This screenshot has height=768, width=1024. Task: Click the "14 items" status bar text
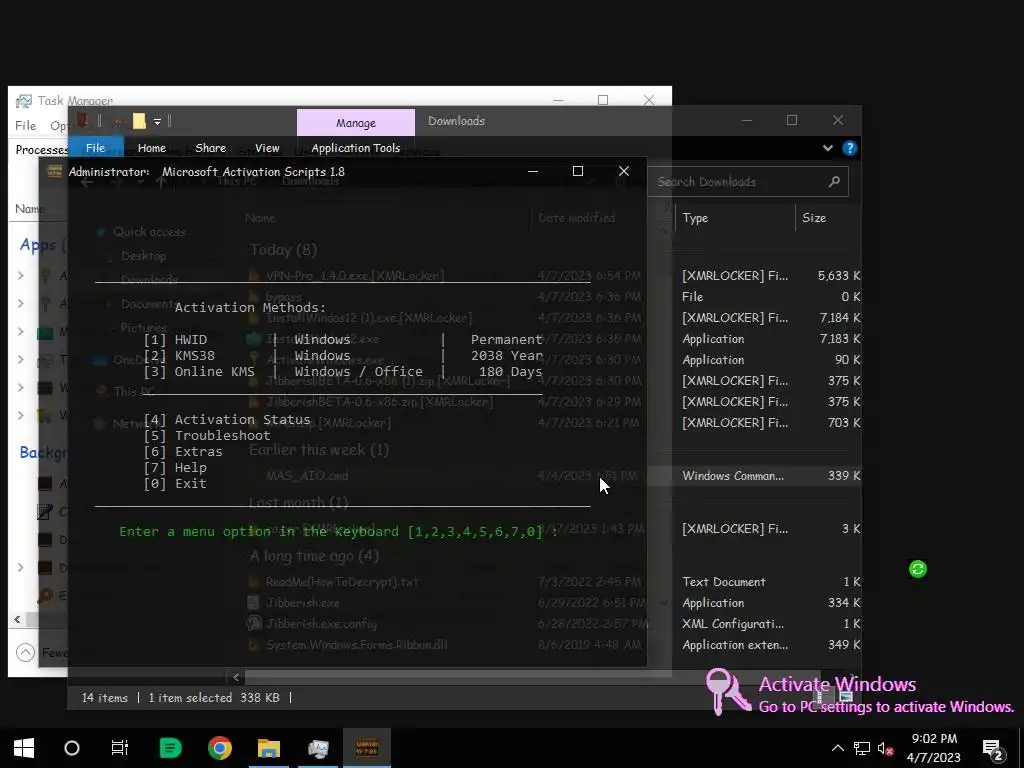tap(104, 697)
